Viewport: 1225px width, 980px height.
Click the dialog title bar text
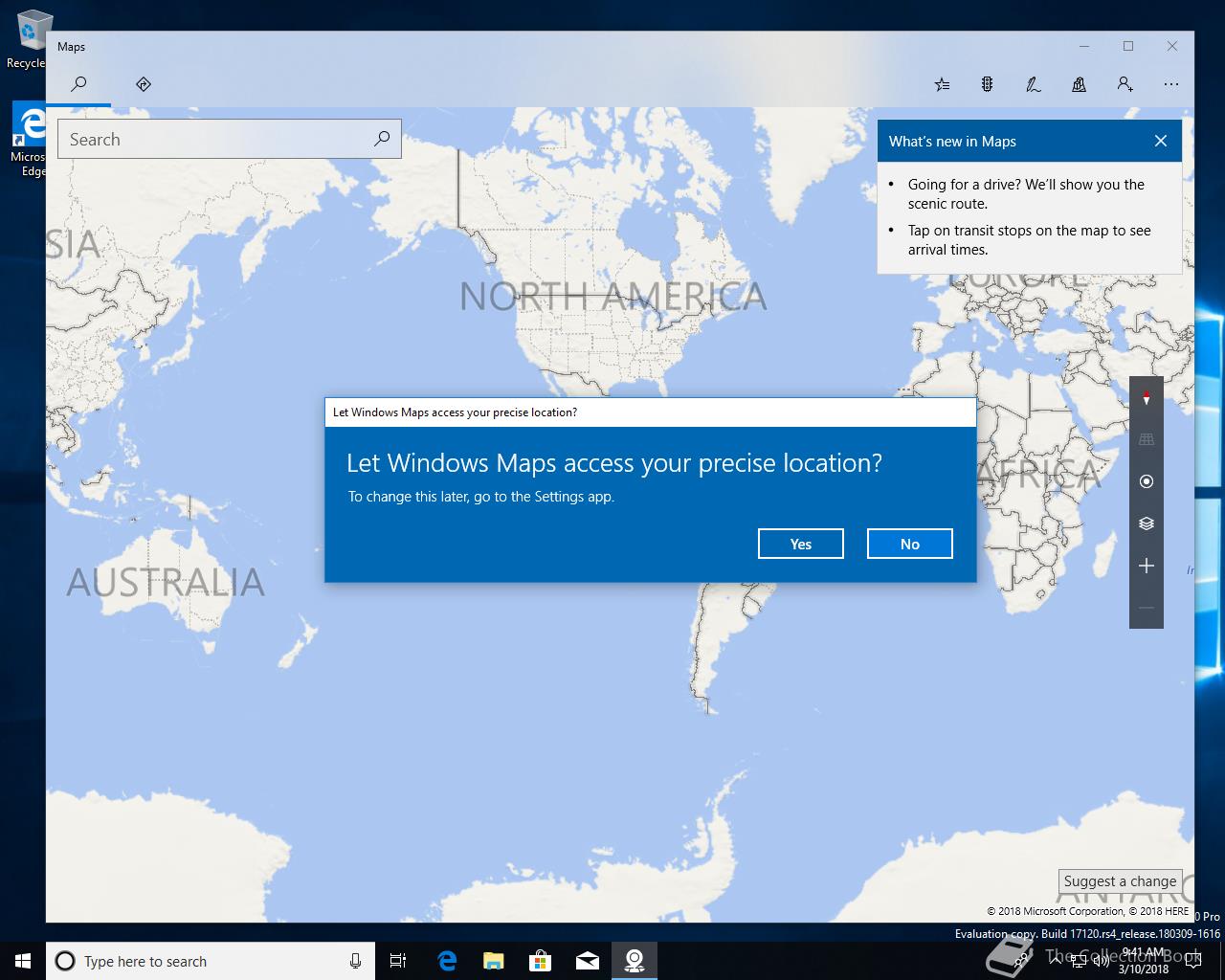tap(455, 412)
